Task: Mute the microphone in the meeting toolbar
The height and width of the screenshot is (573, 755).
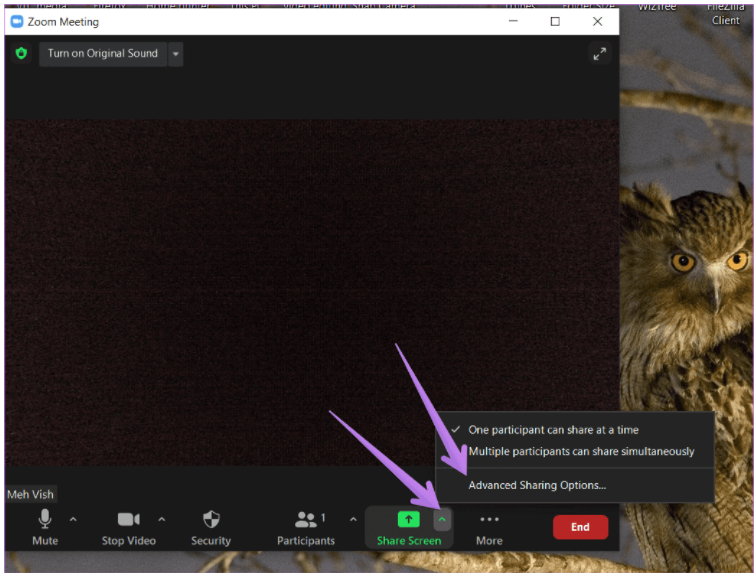Action: pyautogui.click(x=45, y=527)
